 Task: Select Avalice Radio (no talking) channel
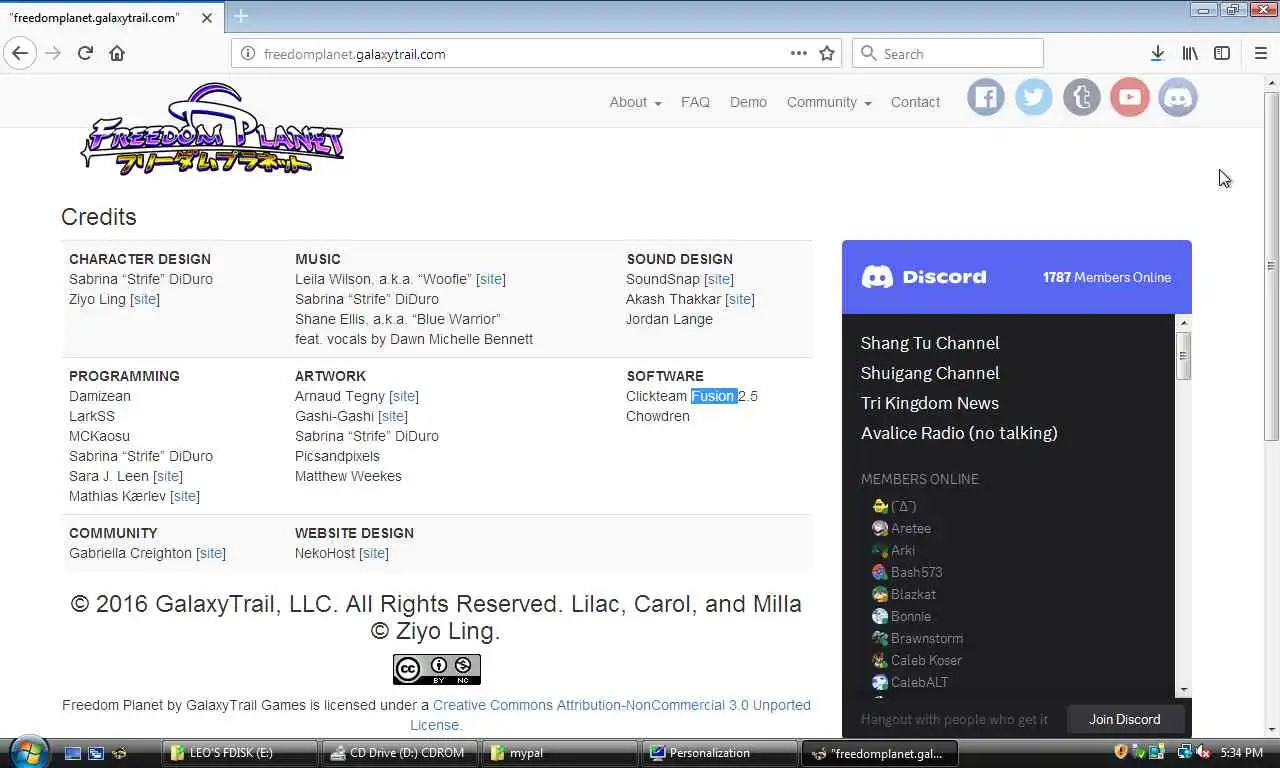pos(959,433)
